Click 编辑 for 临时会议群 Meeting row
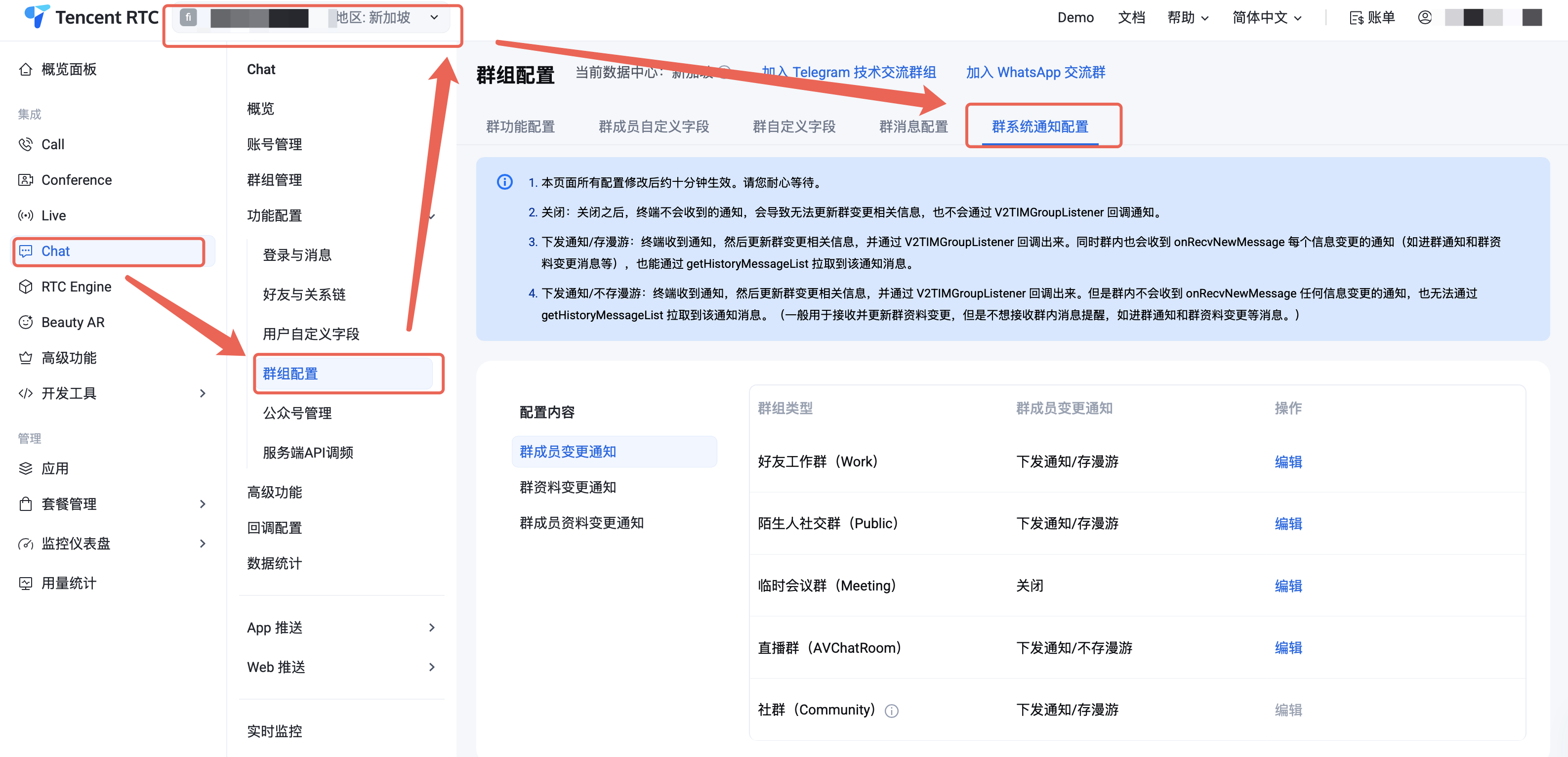The height and width of the screenshot is (757, 1568). click(x=1288, y=586)
